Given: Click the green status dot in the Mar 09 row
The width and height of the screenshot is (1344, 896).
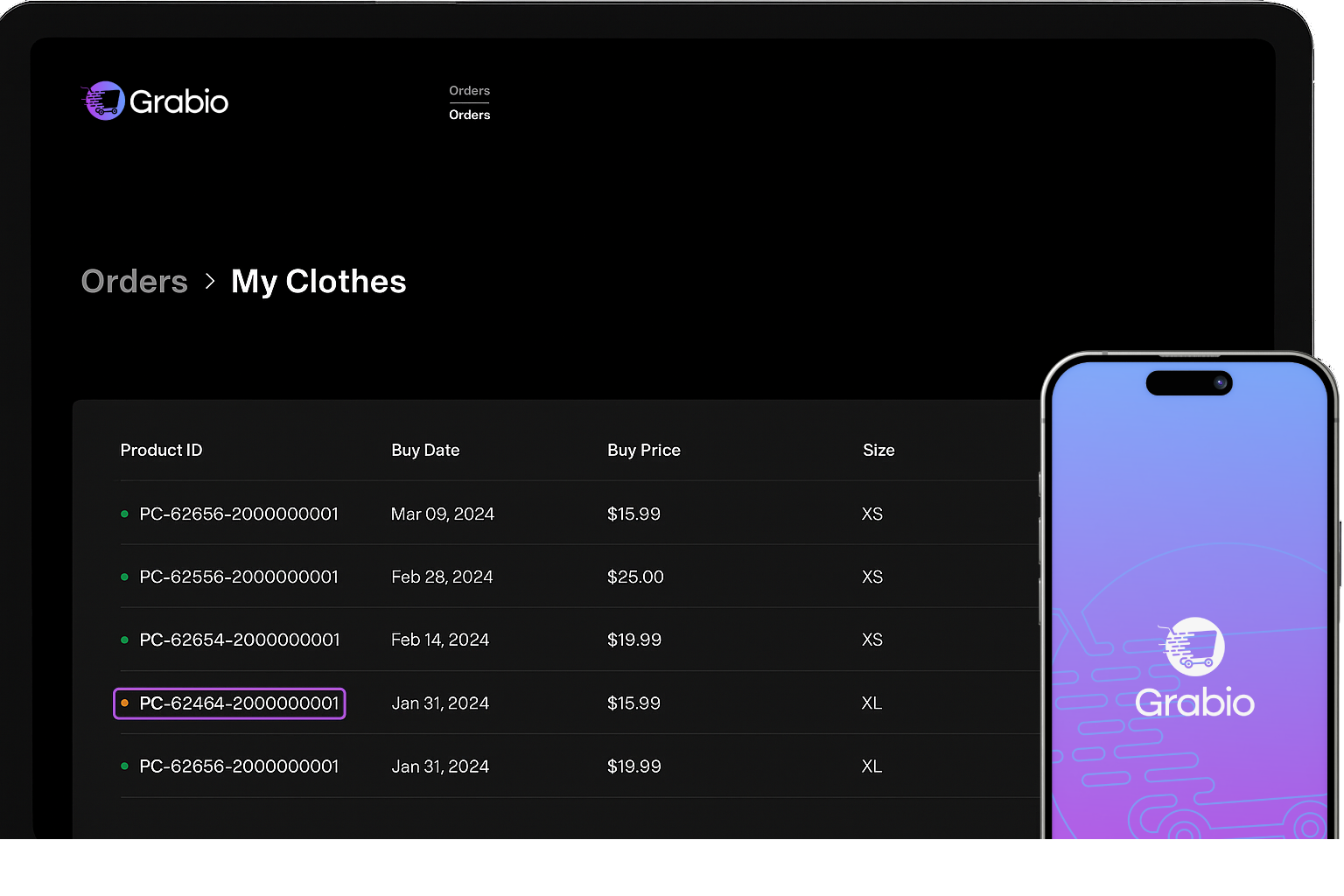Looking at the screenshot, I should tap(124, 514).
